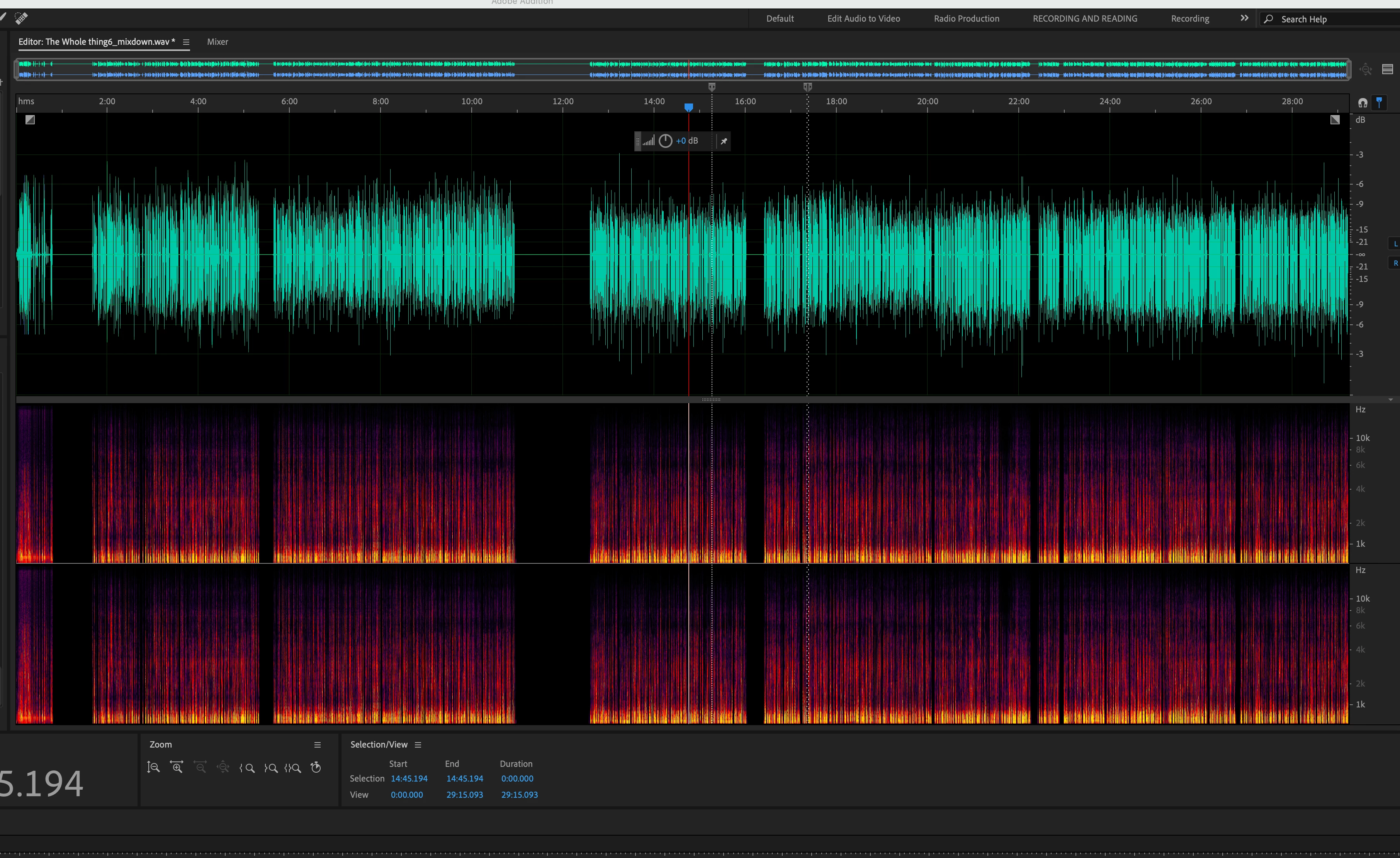
Task: Toggle the blue playhead marker button
Action: pyautogui.click(x=1379, y=103)
